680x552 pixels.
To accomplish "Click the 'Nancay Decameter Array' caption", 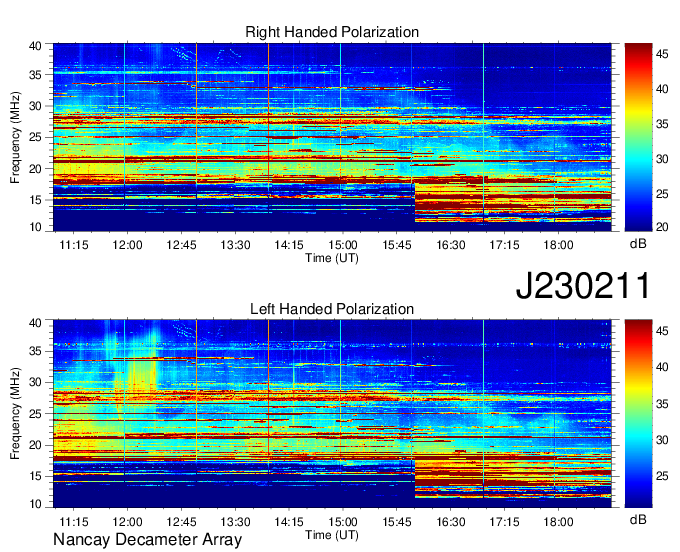I will pyautogui.click(x=147, y=540).
